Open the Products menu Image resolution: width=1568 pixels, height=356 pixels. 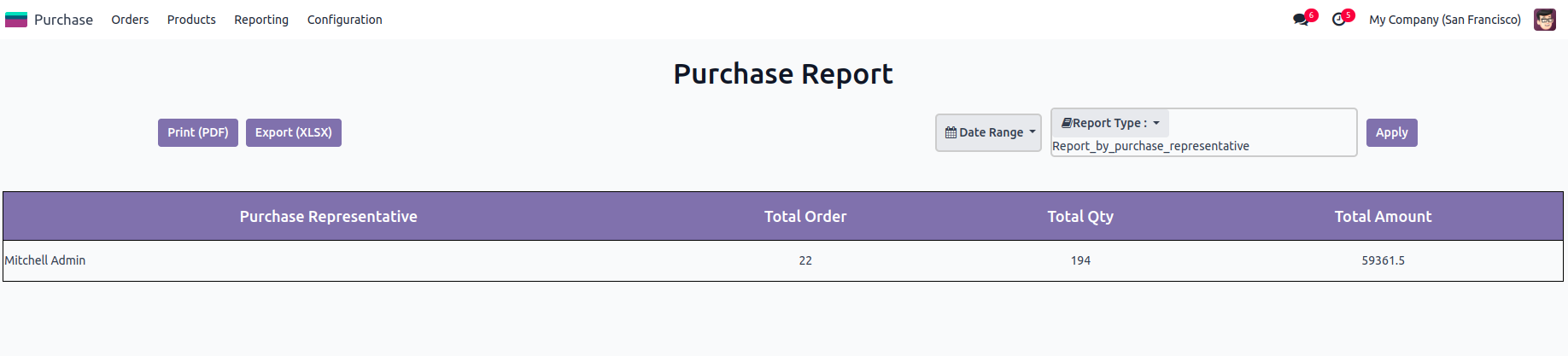coord(191,20)
